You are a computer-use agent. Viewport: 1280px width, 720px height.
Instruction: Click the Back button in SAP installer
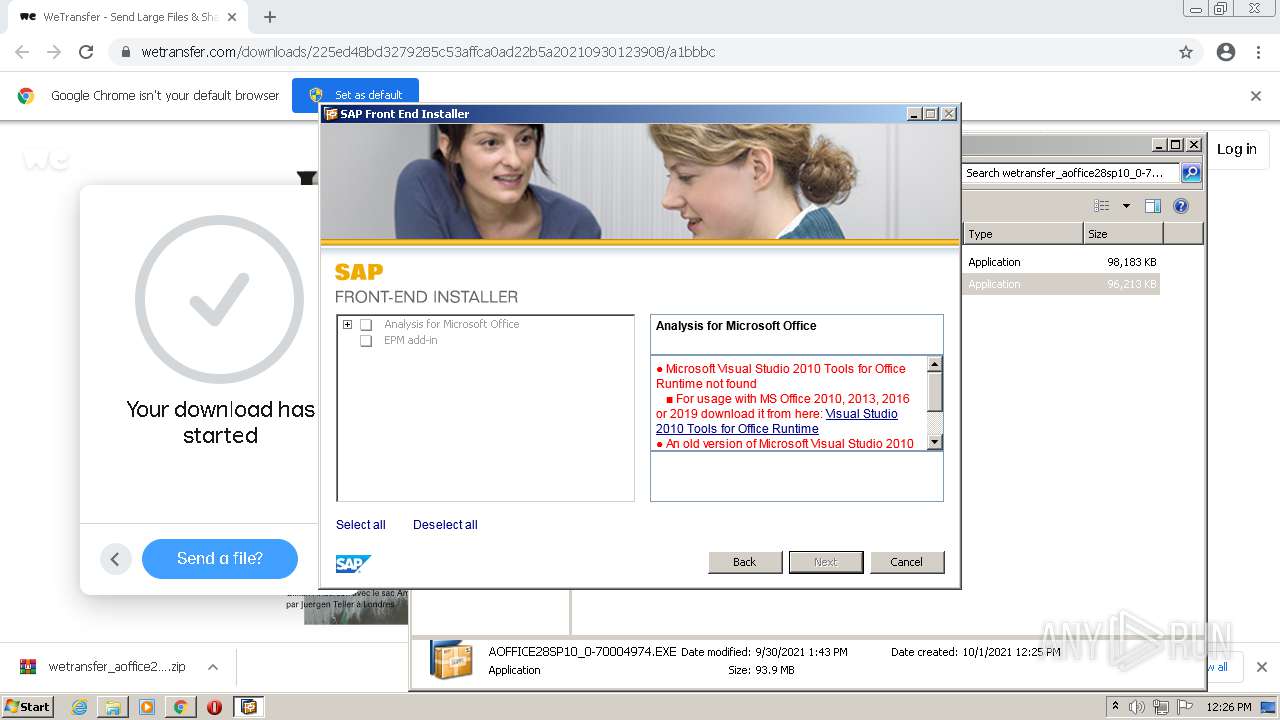click(x=745, y=562)
